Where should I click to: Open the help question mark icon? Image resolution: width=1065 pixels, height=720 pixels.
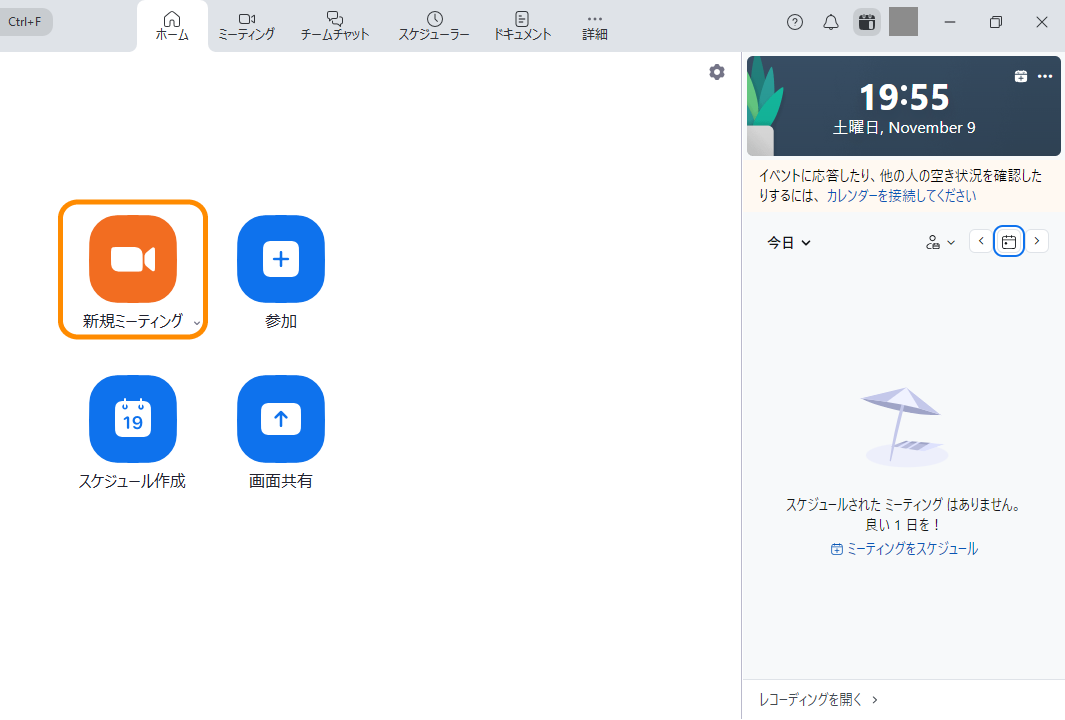point(795,22)
